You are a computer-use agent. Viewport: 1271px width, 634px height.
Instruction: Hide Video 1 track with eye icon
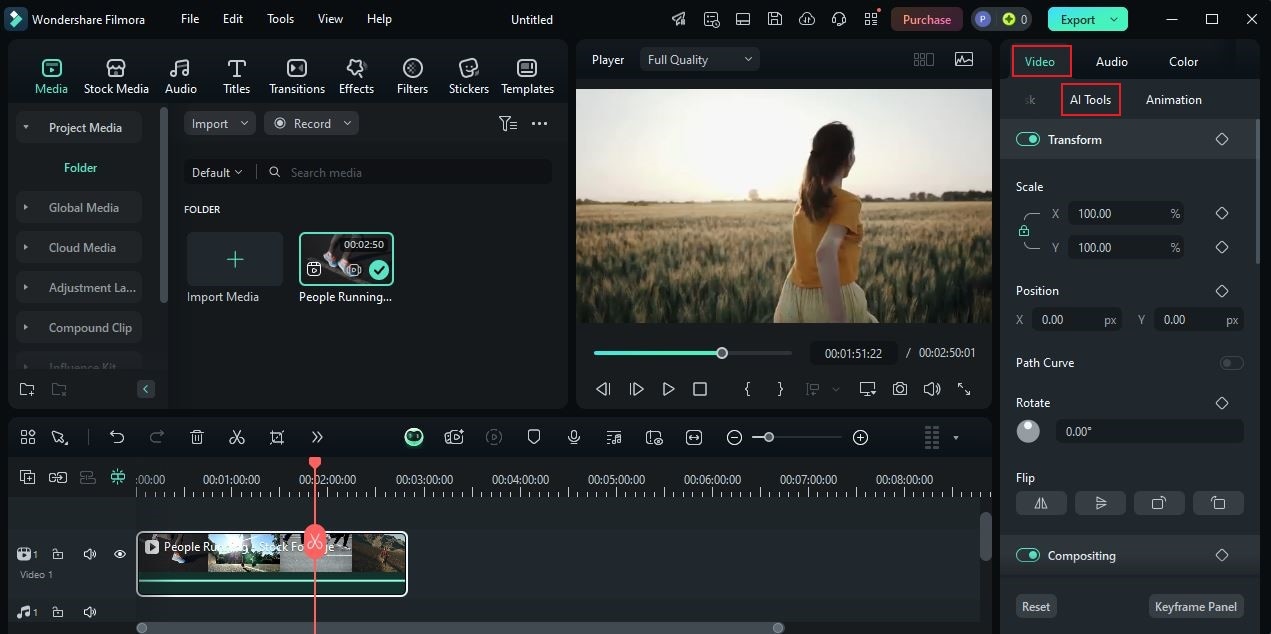click(120, 554)
